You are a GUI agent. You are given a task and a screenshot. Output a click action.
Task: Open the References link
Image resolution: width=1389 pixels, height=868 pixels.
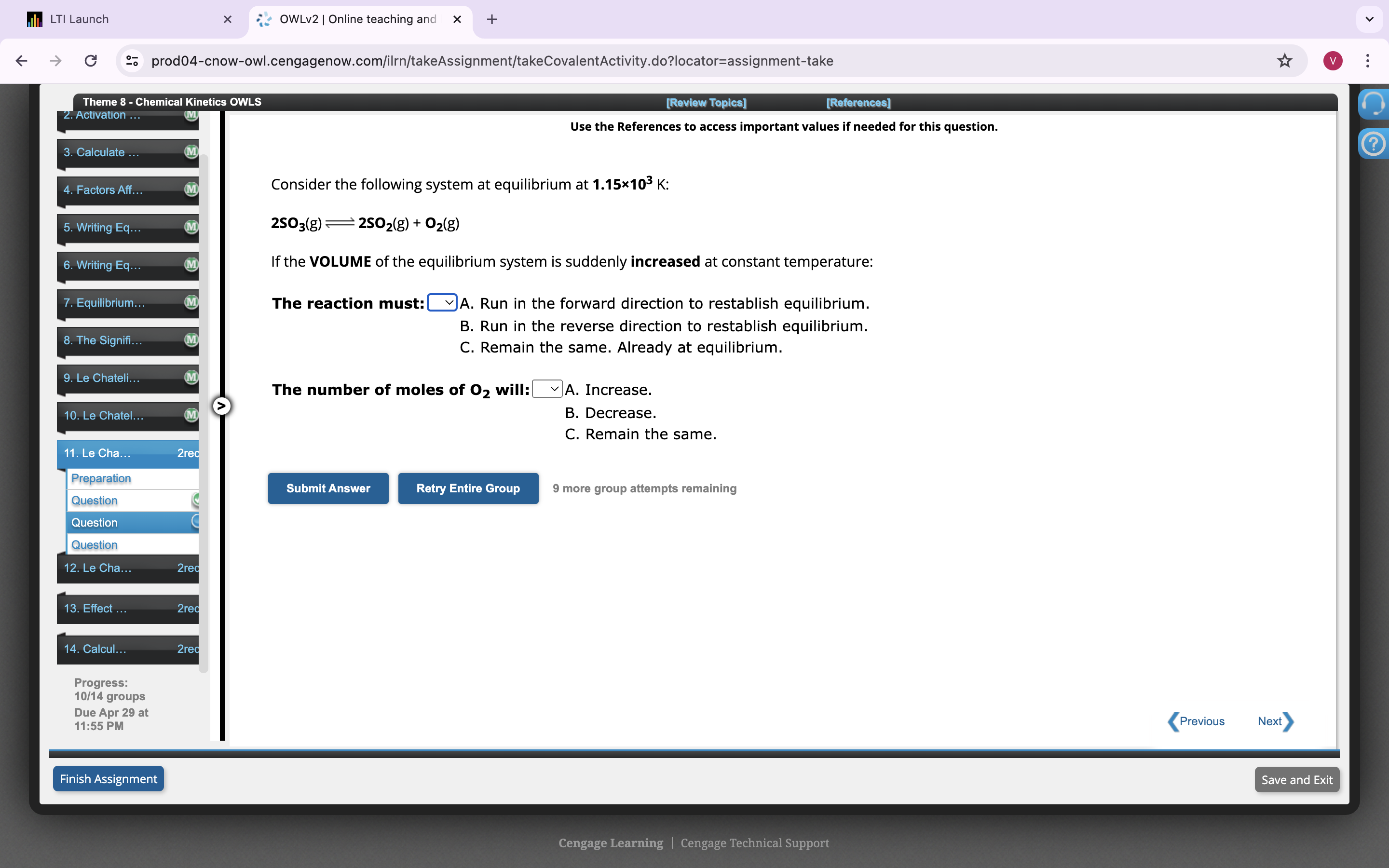[x=858, y=102]
